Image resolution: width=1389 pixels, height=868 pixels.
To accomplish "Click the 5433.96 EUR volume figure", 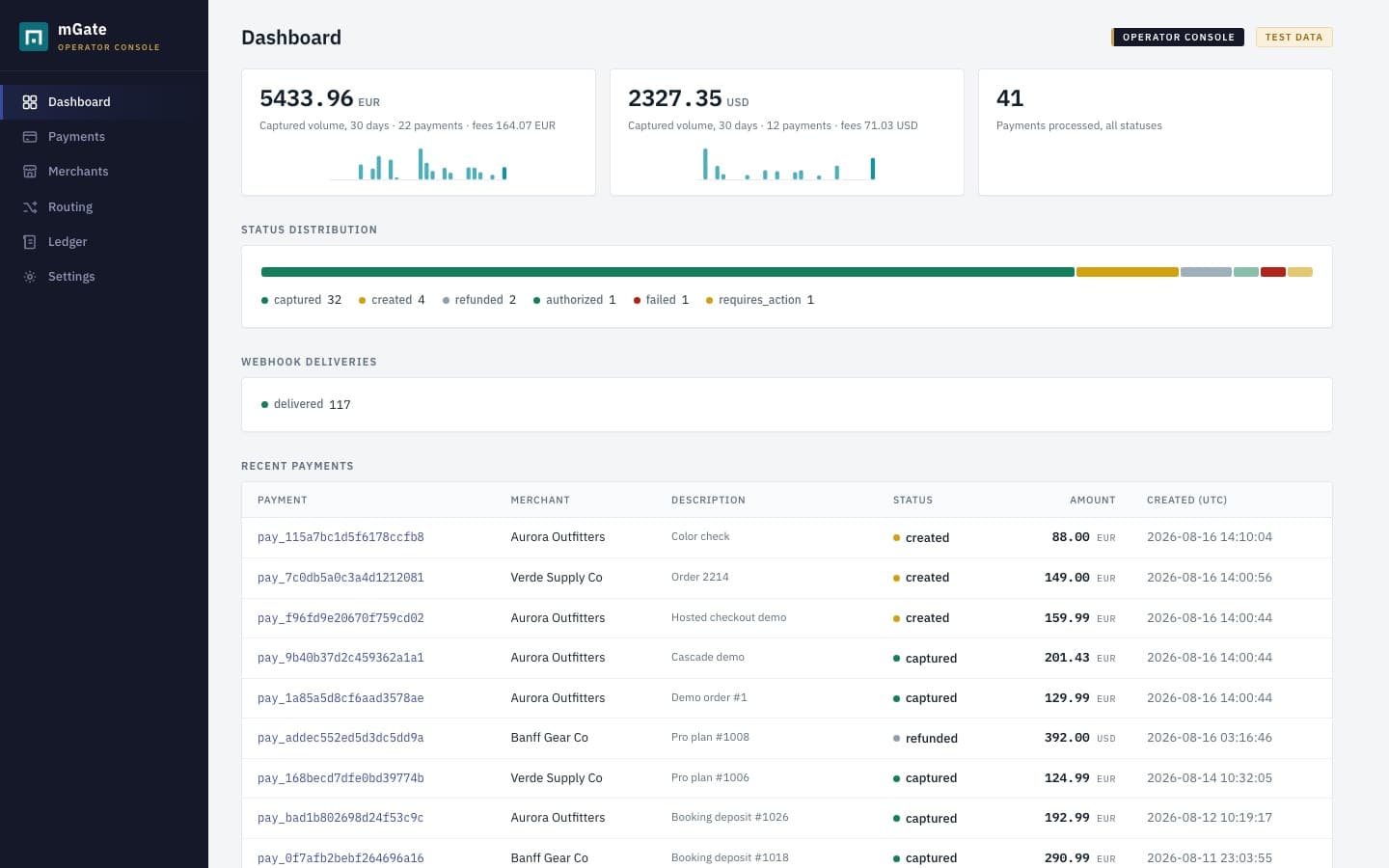I will click(x=319, y=98).
